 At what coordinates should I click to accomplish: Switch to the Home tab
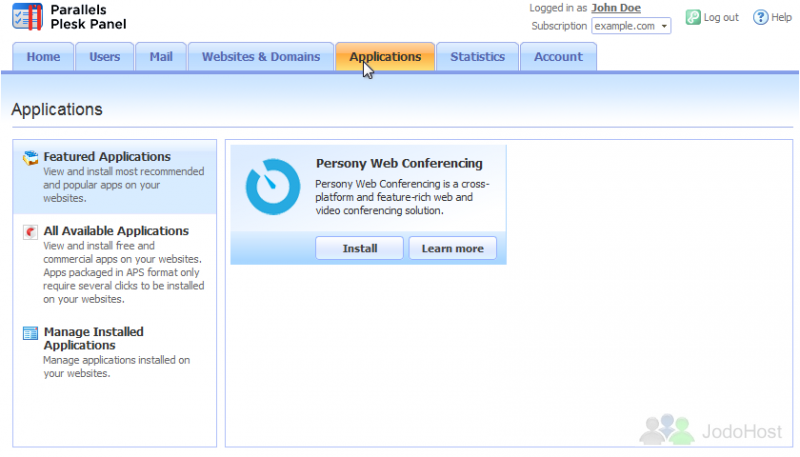(x=43, y=57)
